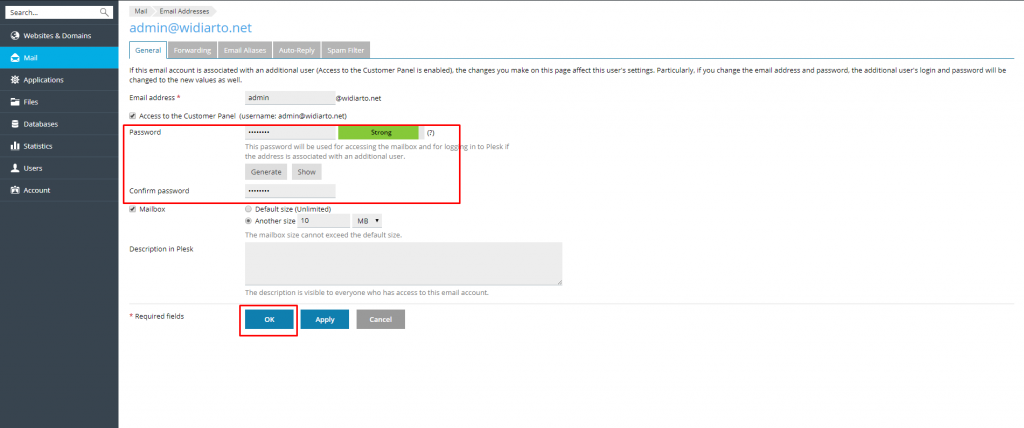This screenshot has width=1024, height=428.
Task: Toggle Access to the Customer Panel checkbox
Action: click(x=133, y=116)
